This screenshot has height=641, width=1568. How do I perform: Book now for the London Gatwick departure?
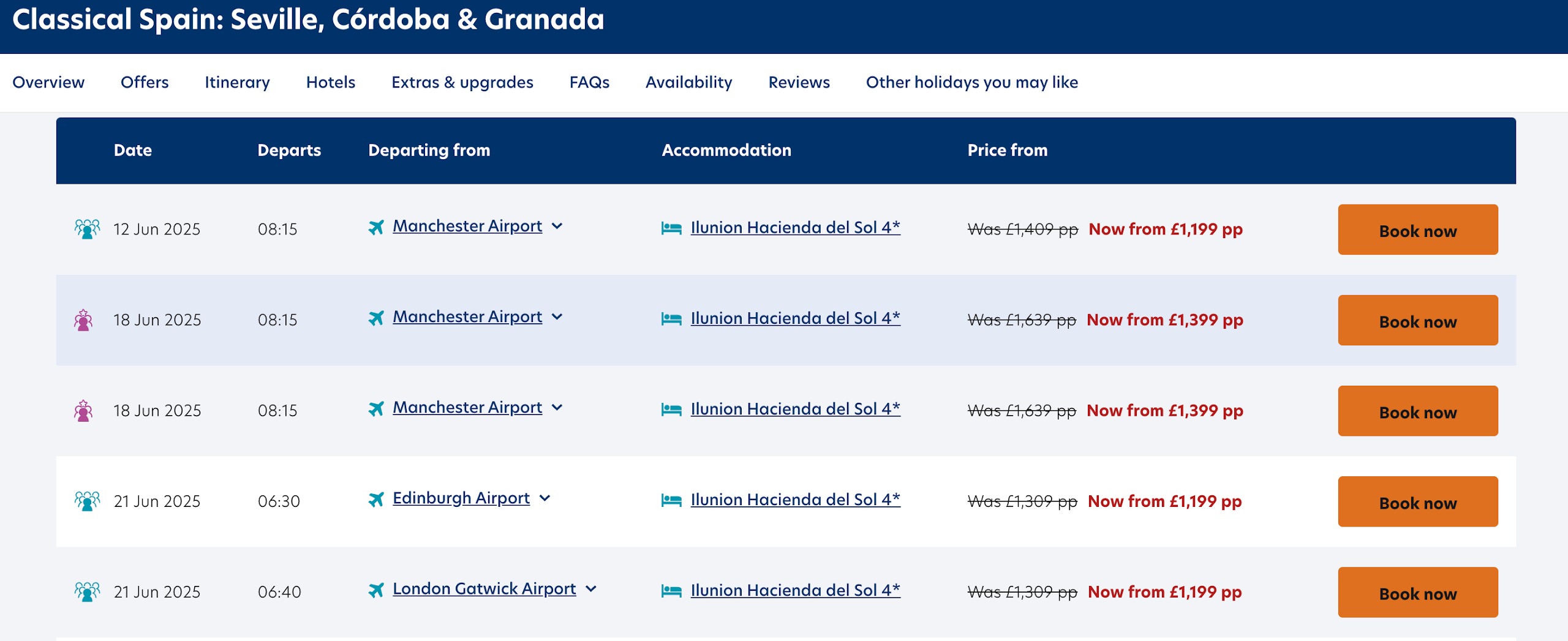click(1418, 592)
